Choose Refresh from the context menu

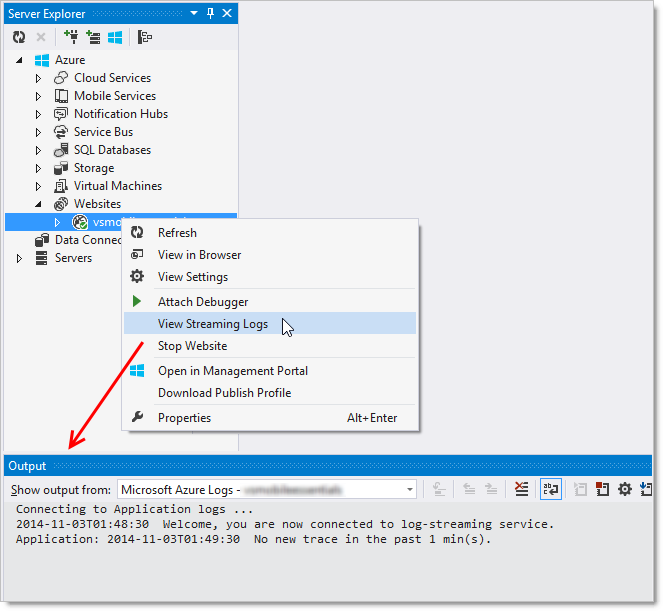coord(270,233)
